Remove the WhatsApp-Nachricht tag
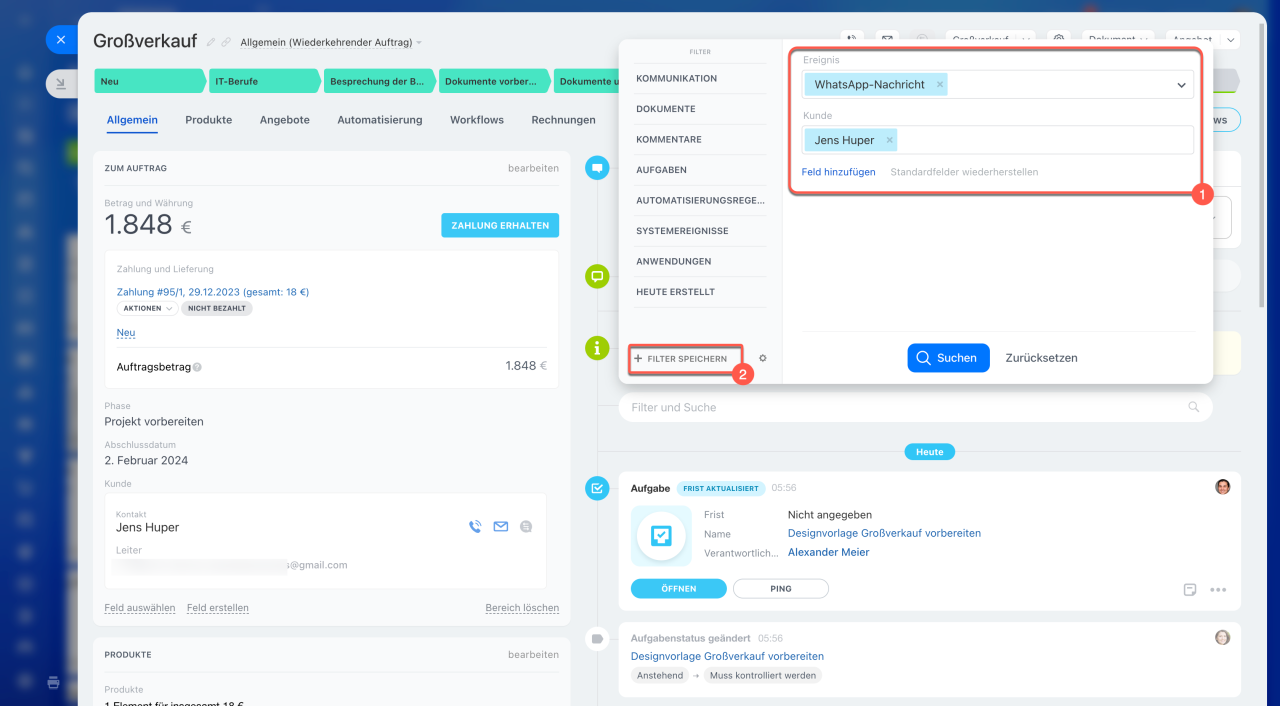The height and width of the screenshot is (706, 1280). coord(940,85)
